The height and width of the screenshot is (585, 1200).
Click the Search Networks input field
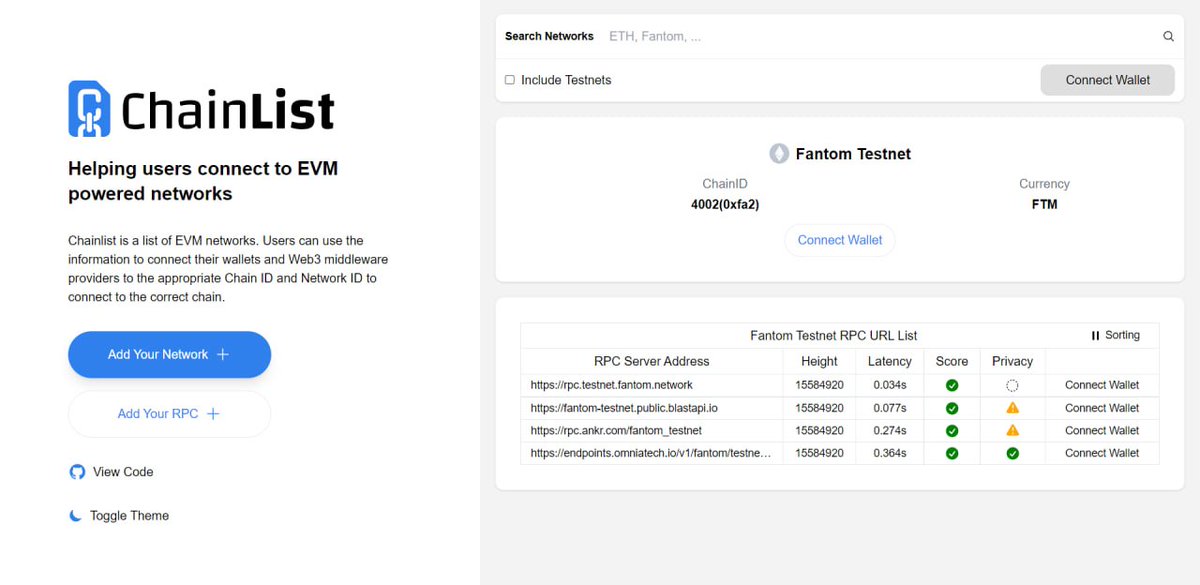click(880, 36)
